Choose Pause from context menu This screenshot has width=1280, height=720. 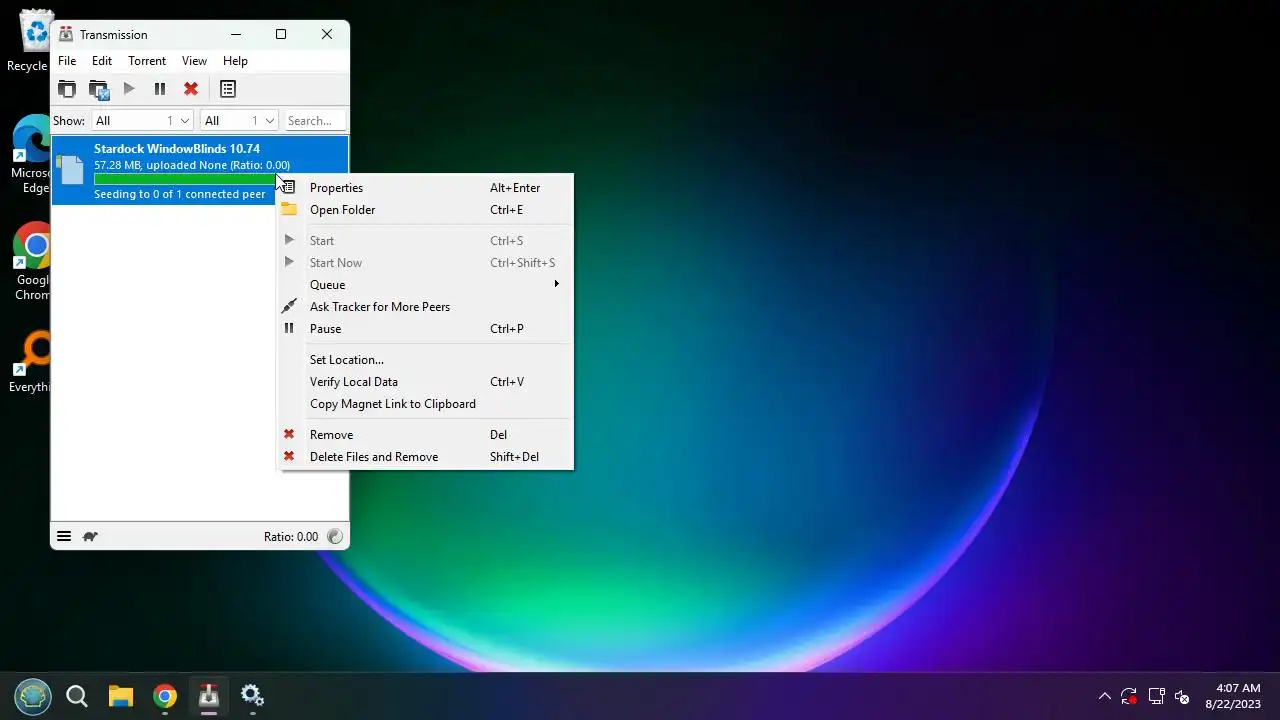pyautogui.click(x=425, y=329)
